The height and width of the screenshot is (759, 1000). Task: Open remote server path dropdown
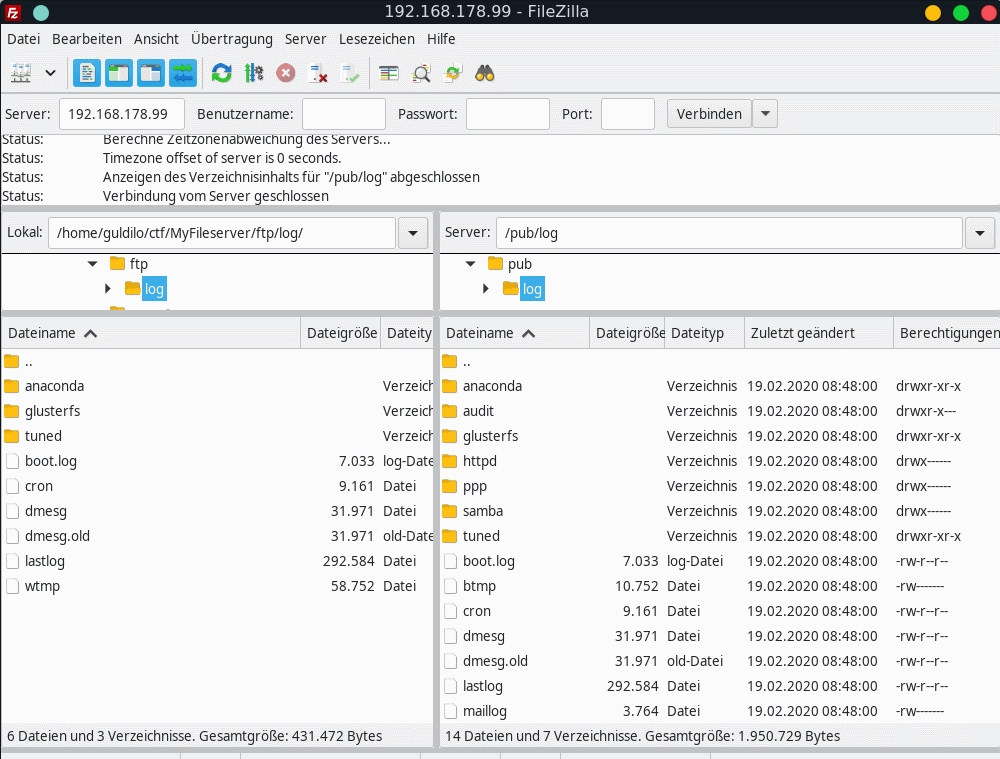point(980,233)
